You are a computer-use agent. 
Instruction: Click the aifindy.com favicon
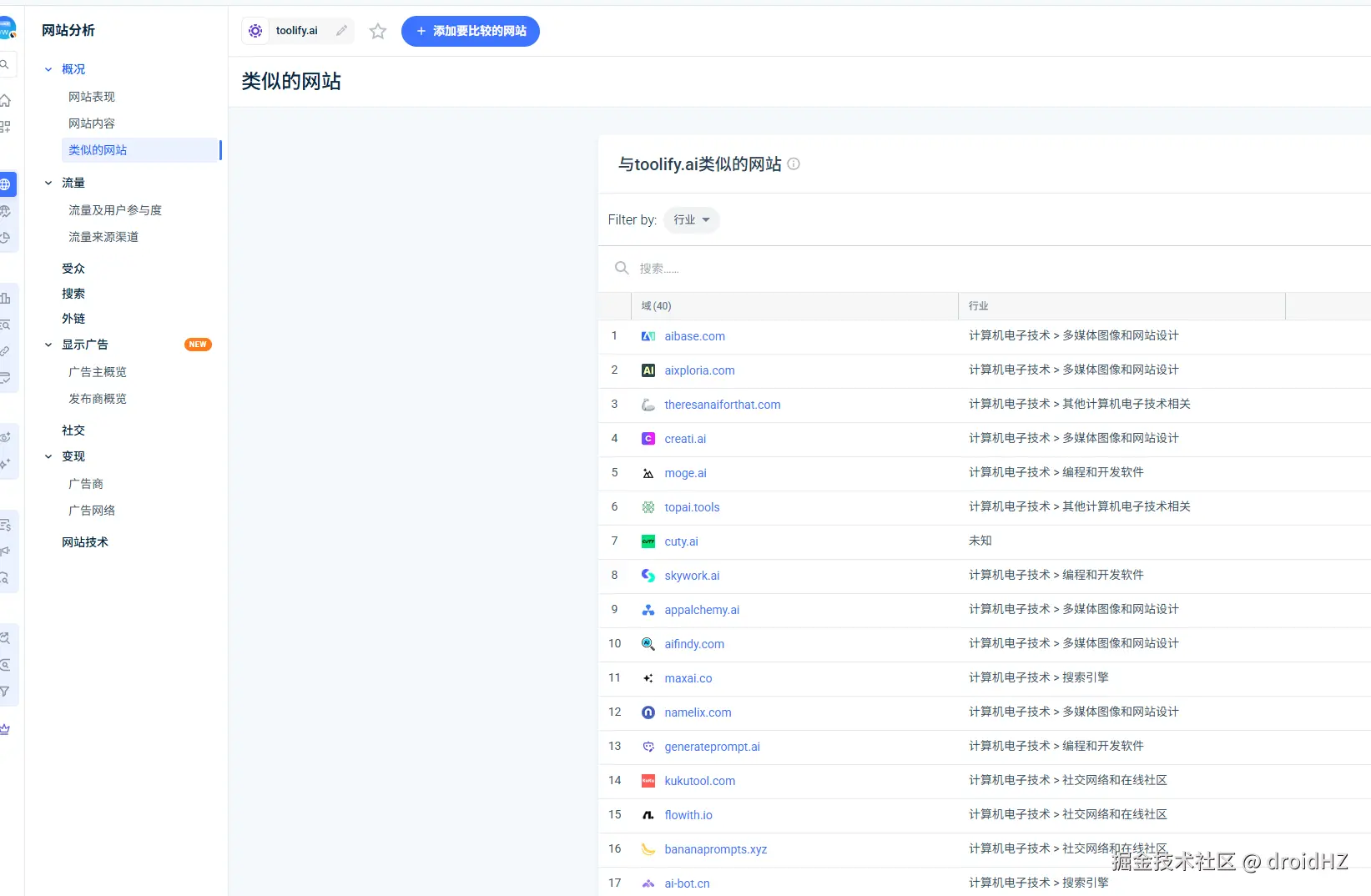(648, 644)
